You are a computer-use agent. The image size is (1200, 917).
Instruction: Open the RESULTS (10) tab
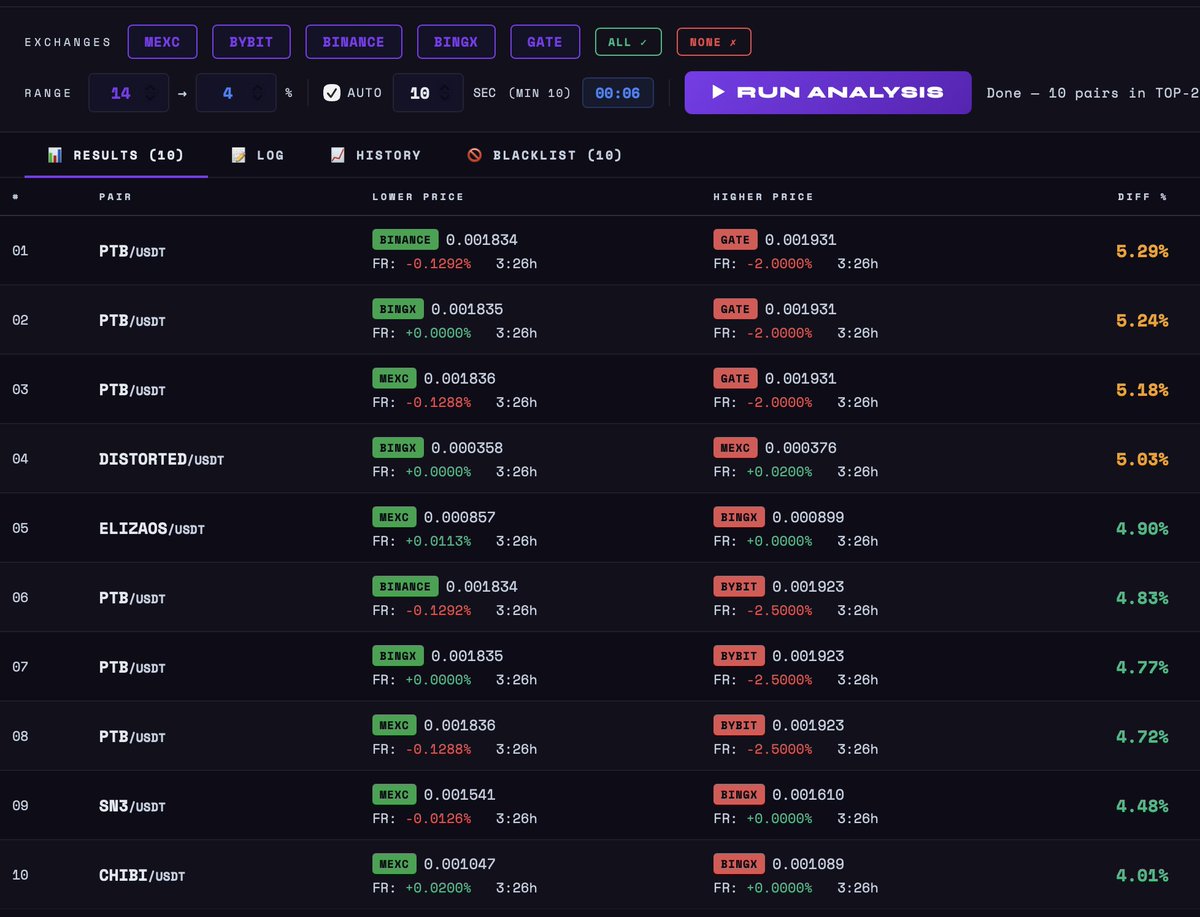[x=116, y=155]
